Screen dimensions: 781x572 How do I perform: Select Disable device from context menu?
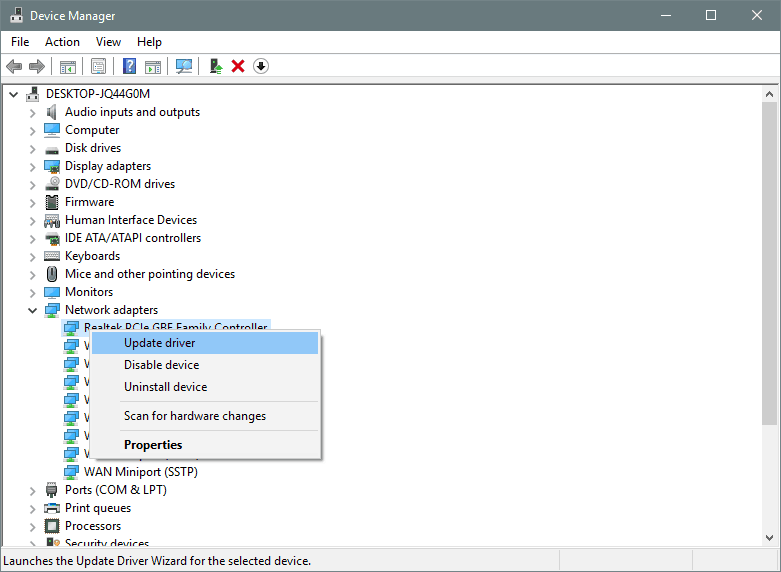pyautogui.click(x=161, y=365)
